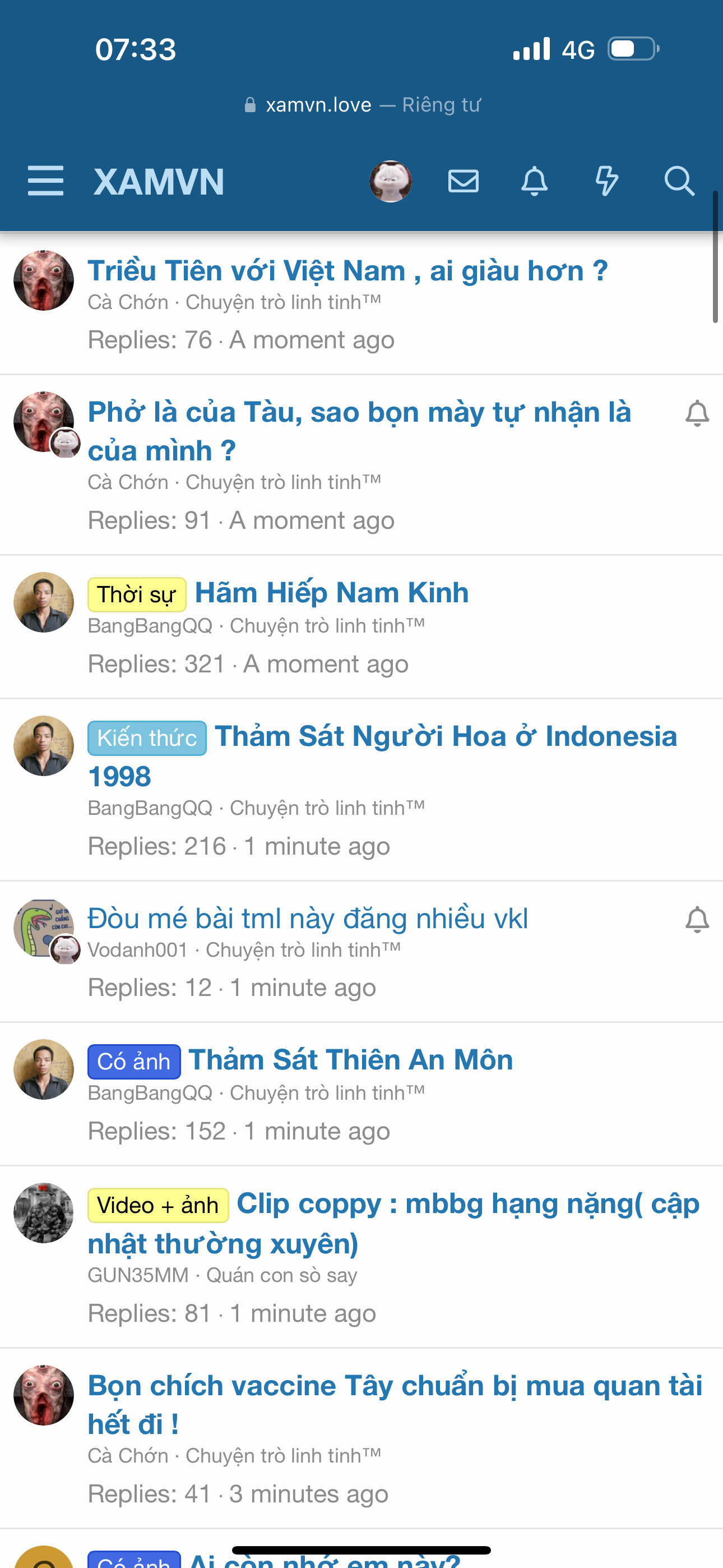Toggle watch bell on Phở là của Tàu thread

697,414
